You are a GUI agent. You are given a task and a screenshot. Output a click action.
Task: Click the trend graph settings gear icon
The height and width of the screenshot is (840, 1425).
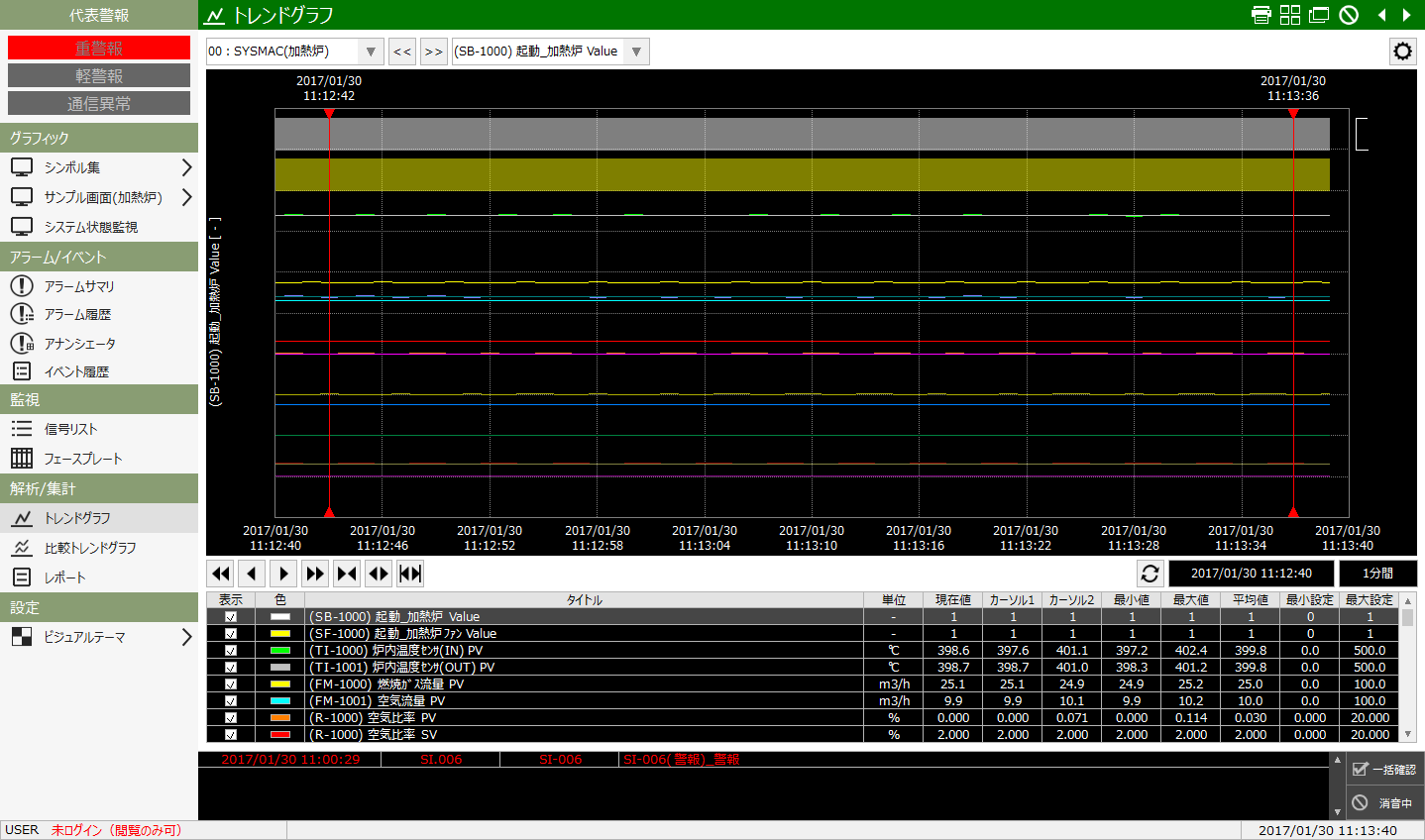[x=1402, y=52]
